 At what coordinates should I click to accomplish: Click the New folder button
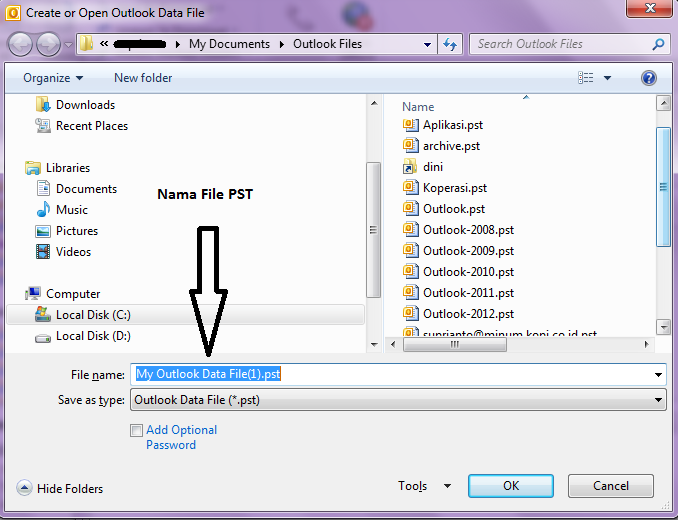(143, 78)
